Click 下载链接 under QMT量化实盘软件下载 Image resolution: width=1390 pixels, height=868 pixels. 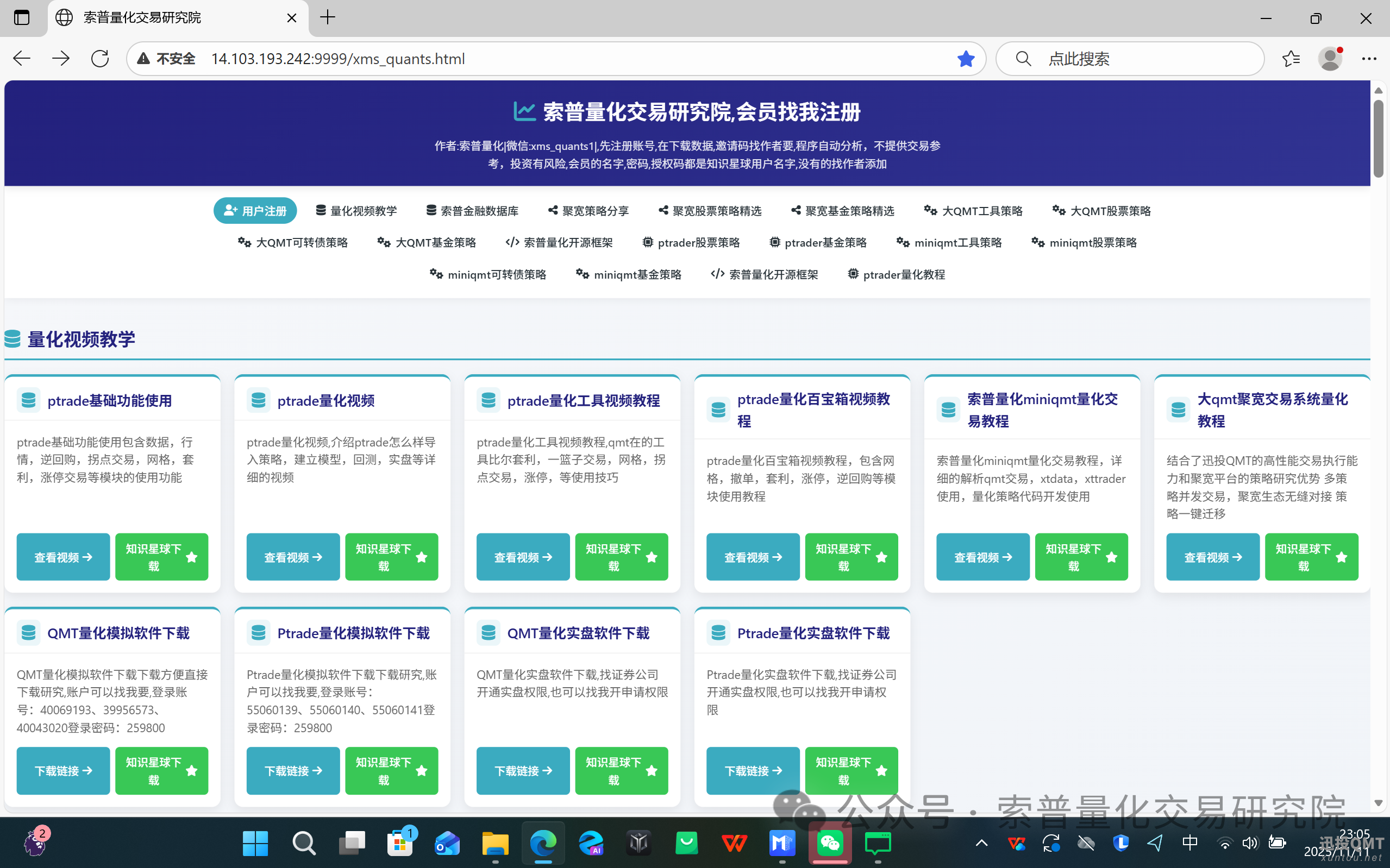(523, 770)
